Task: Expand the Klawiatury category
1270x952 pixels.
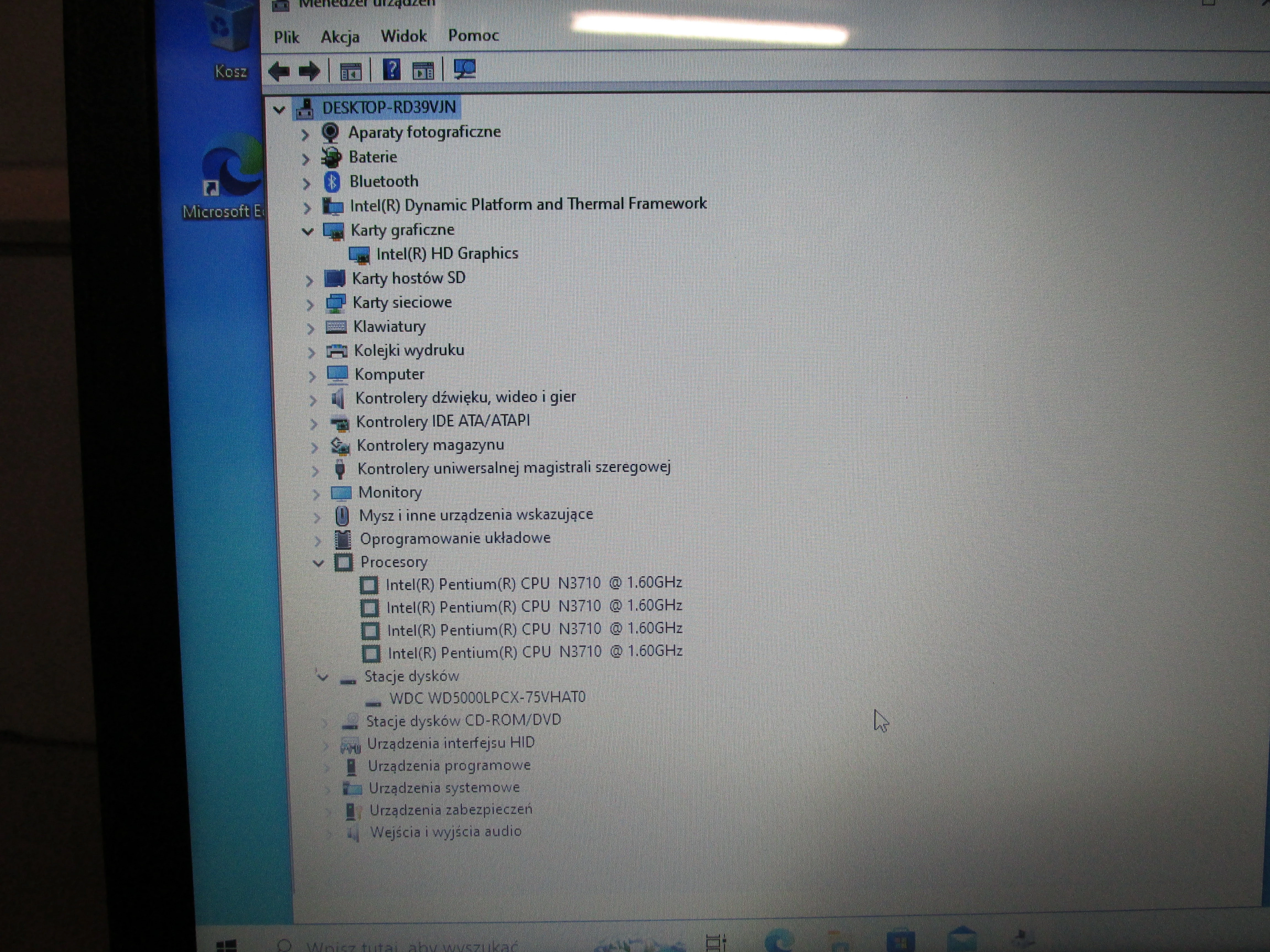Action: [x=311, y=329]
